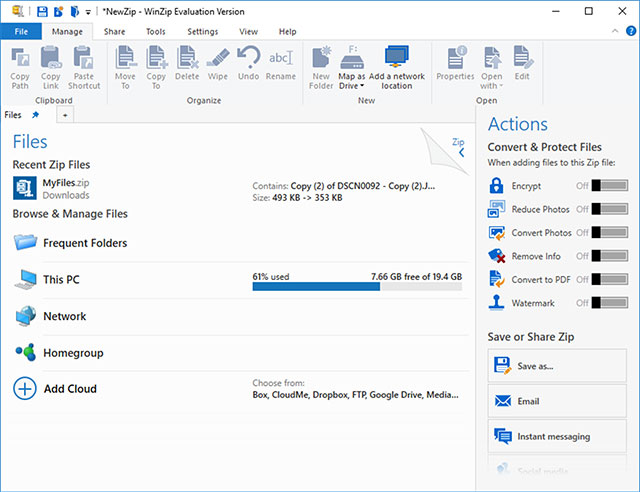Image resolution: width=640 pixels, height=492 pixels.
Task: Collapse the ribbon with the up chevron
Action: [x=615, y=31]
